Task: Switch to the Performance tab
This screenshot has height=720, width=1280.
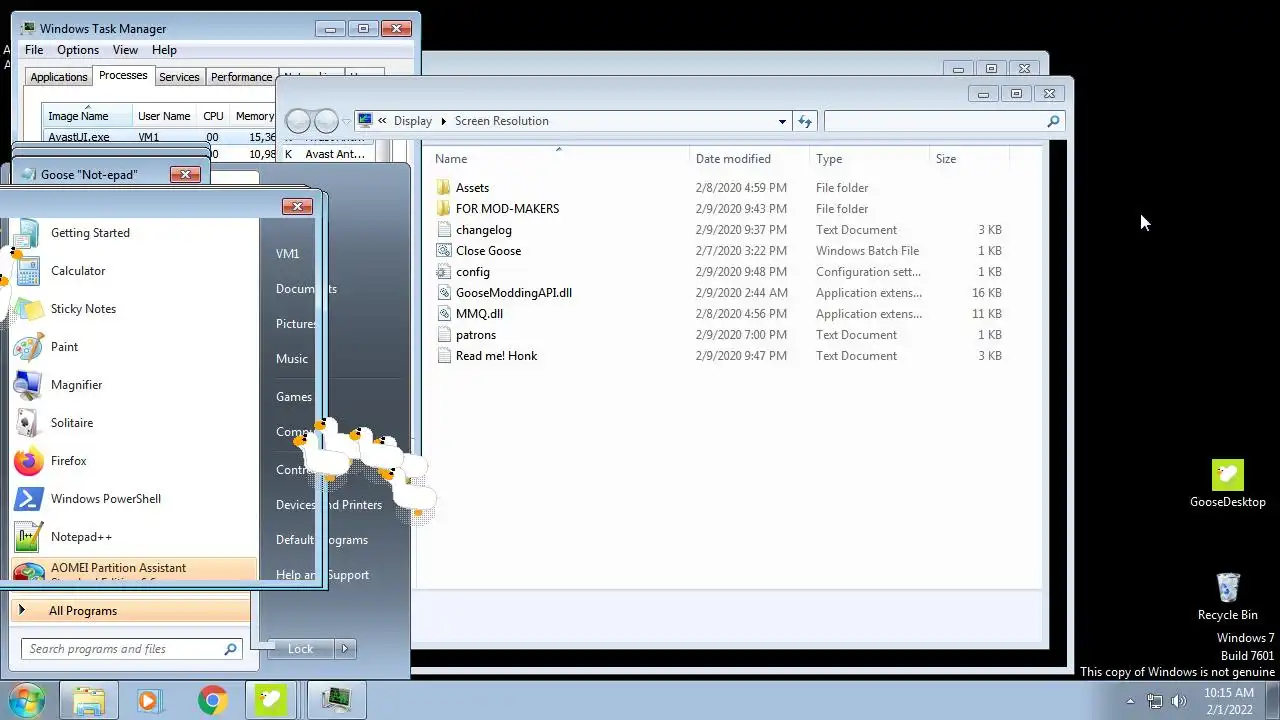Action: point(241,77)
